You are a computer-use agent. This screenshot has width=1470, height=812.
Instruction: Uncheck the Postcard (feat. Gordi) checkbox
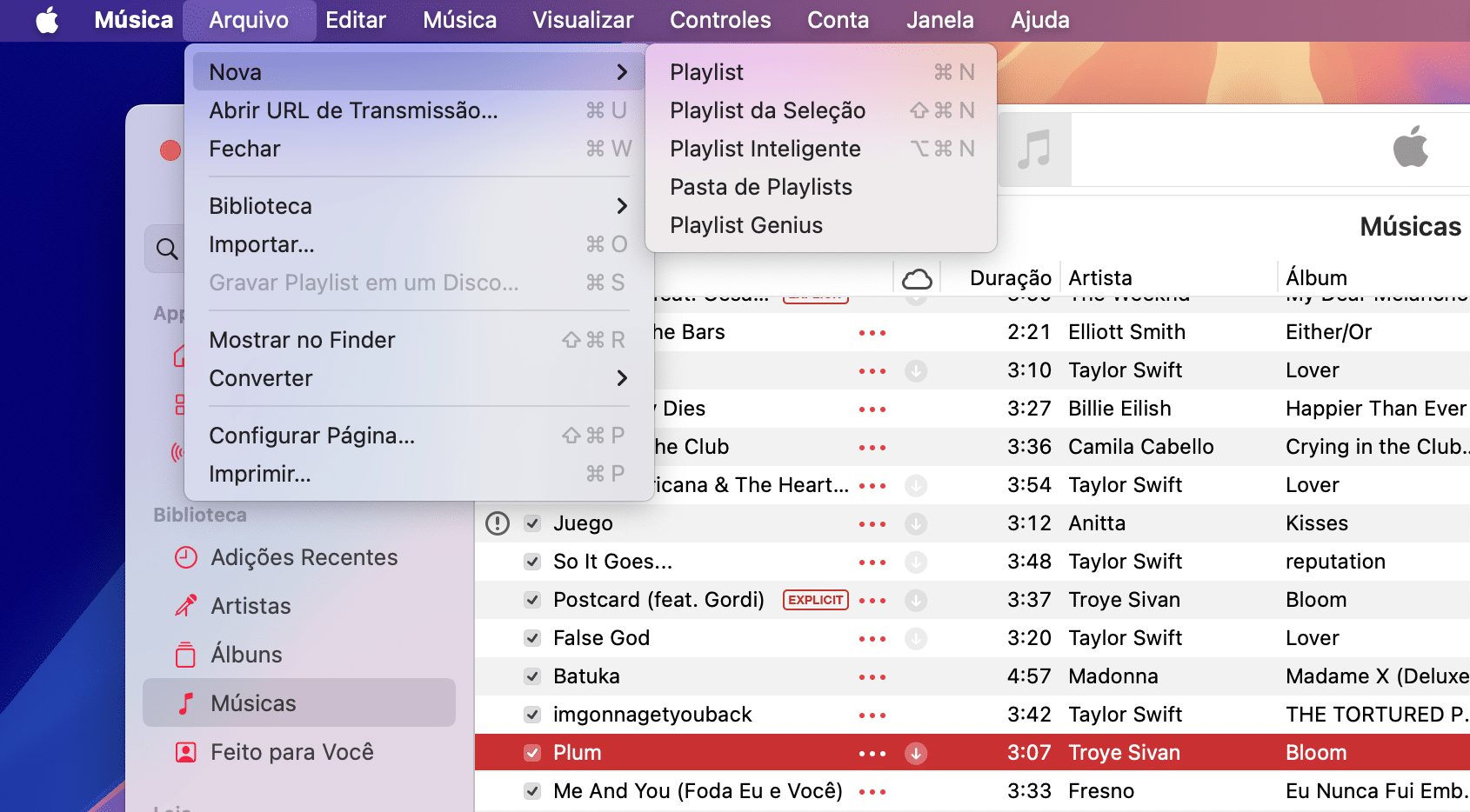(532, 600)
